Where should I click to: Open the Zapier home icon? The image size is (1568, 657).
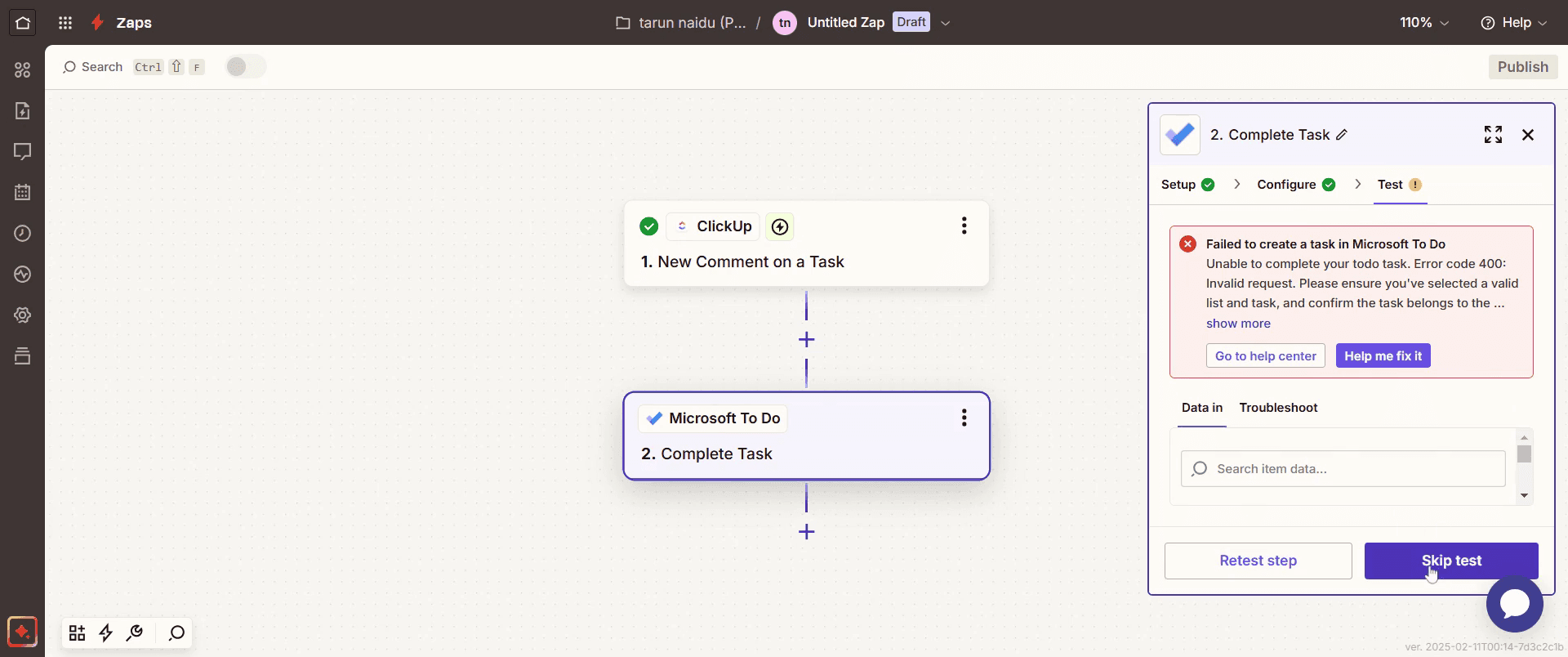[23, 23]
